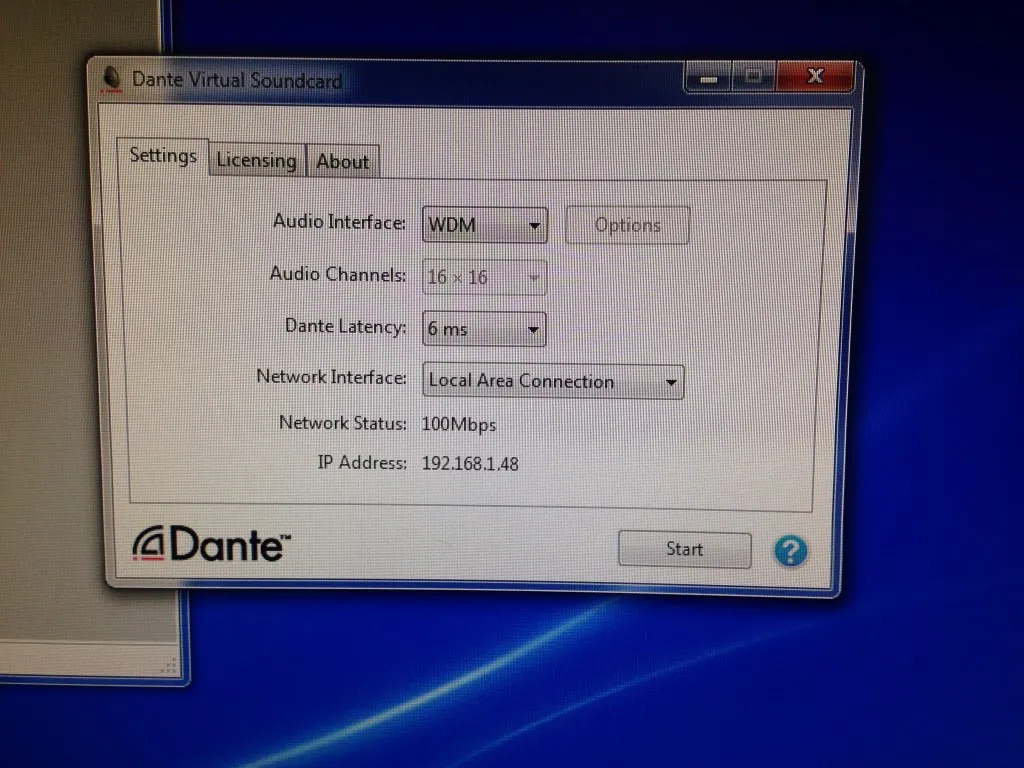Screen dimensions: 1024x768
Task: Click the IP Address label
Action: [362, 462]
